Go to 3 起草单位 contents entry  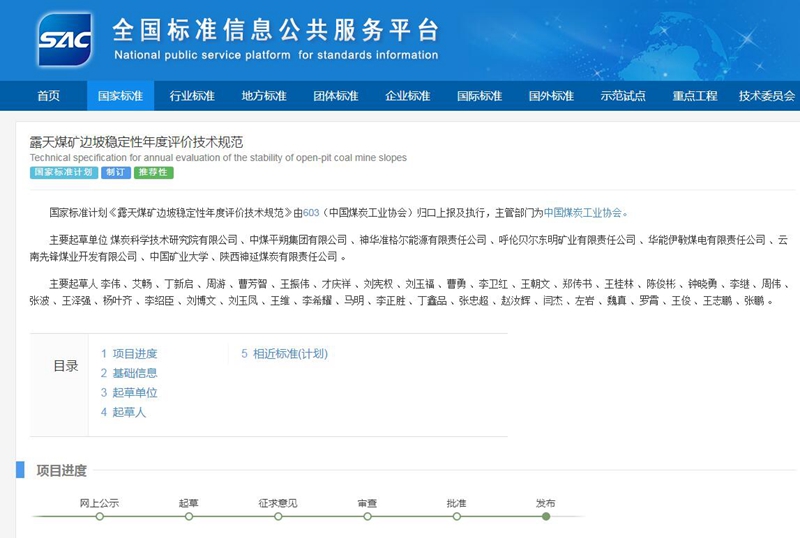[x=129, y=393]
